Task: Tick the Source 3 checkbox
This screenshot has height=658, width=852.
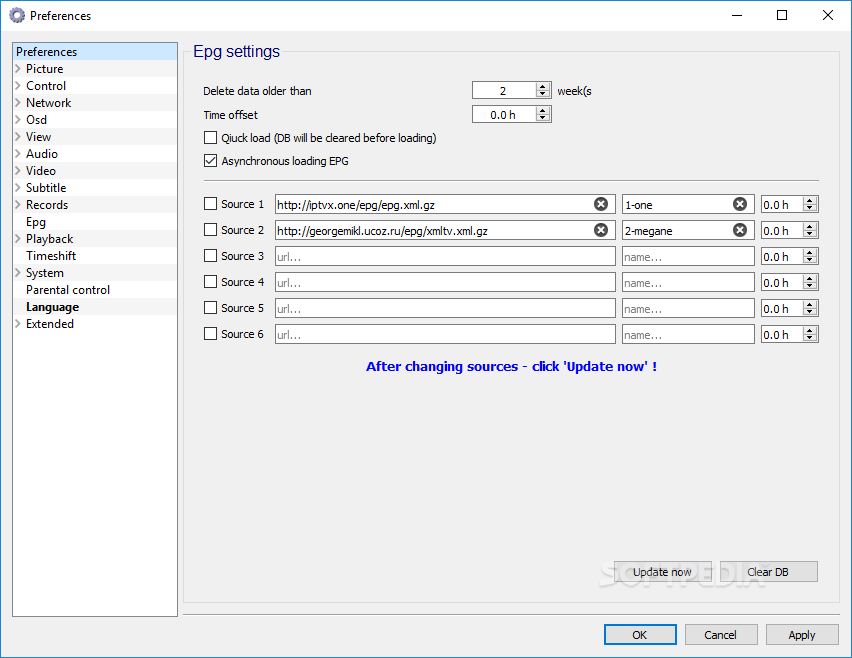Action: [x=210, y=255]
